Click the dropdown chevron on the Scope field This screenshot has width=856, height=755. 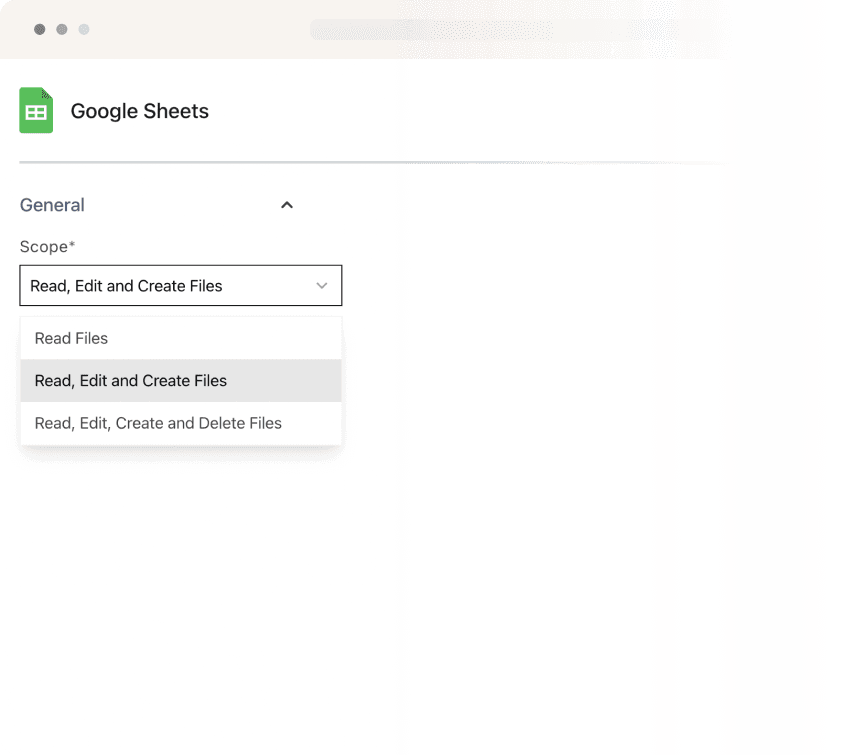322,285
